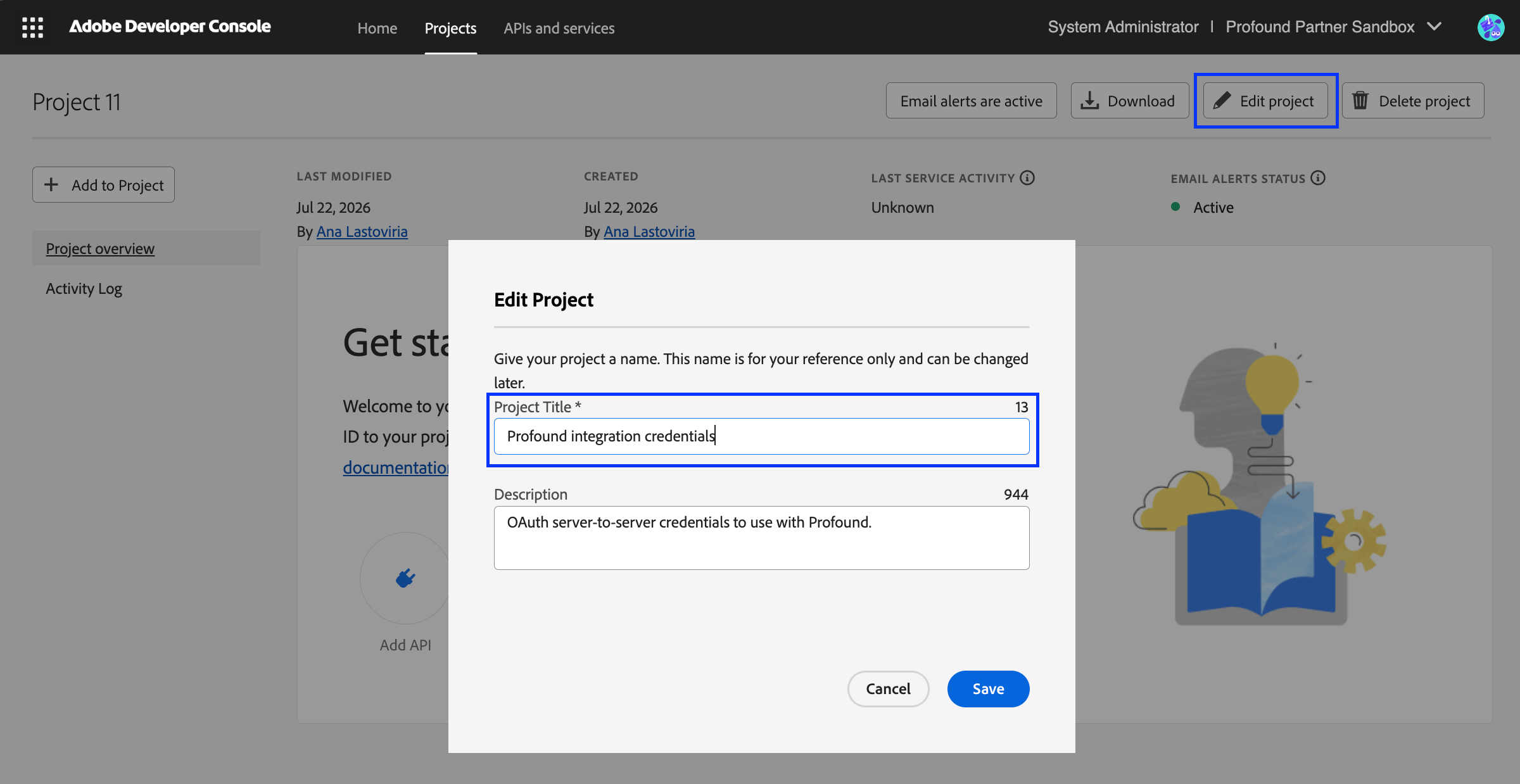Viewport: 1520px width, 784px height.
Task: Click the Project Title character count 13
Action: click(x=1022, y=407)
